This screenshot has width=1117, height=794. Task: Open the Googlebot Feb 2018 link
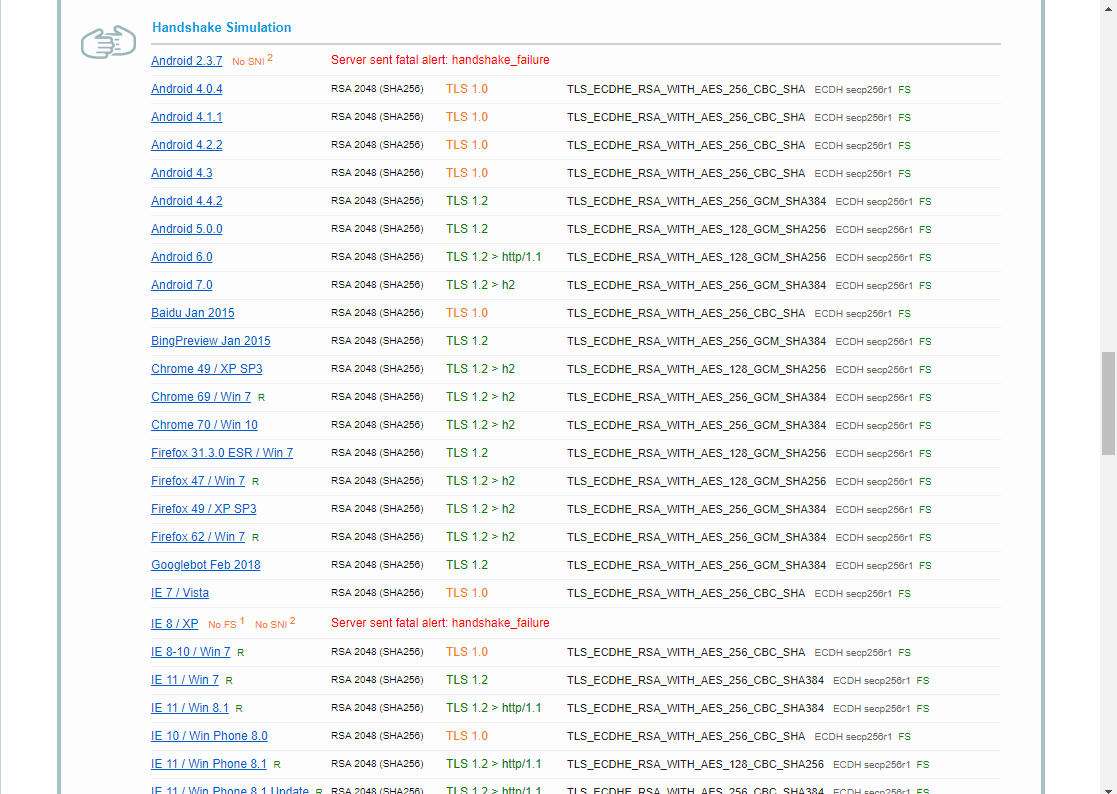206,565
